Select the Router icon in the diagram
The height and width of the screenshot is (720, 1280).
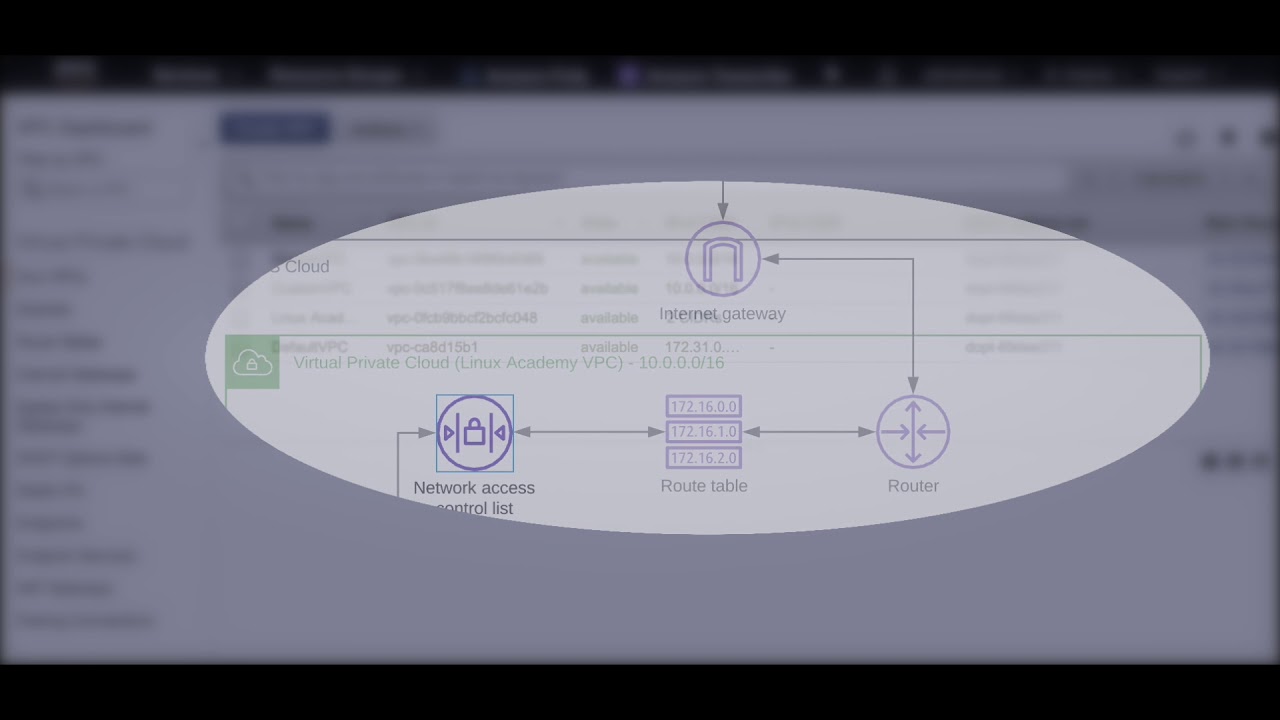(x=913, y=432)
